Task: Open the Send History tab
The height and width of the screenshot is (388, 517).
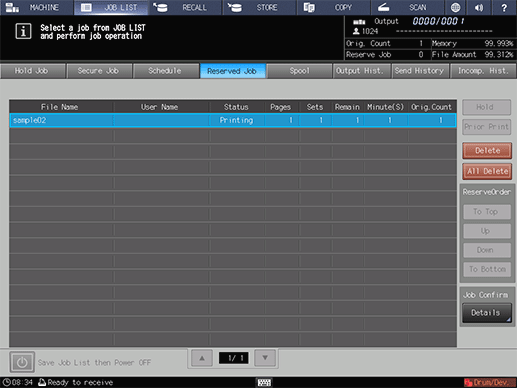Action: tap(420, 71)
